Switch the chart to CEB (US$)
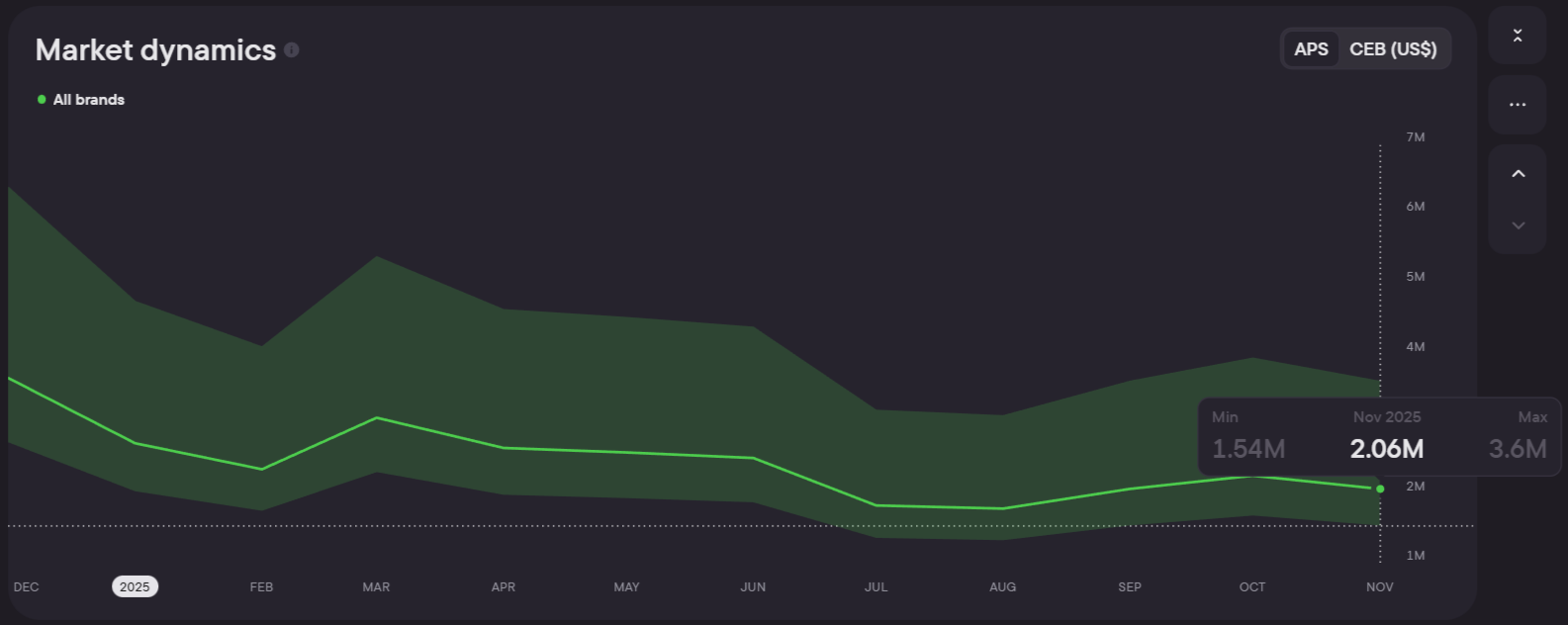Screen dimensions: 1568x625 [1392, 49]
